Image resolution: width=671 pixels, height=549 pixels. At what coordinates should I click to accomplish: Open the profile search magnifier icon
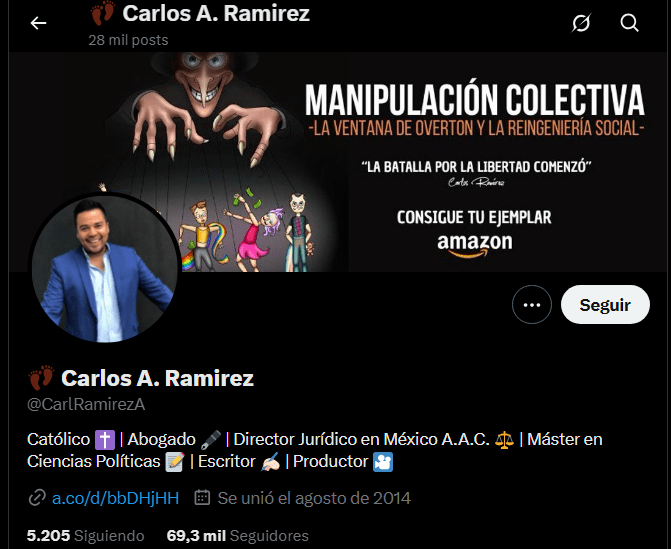click(x=629, y=23)
